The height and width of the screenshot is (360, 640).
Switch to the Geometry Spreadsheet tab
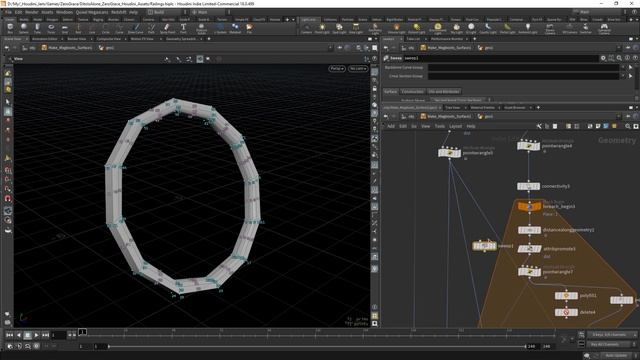click(181, 39)
